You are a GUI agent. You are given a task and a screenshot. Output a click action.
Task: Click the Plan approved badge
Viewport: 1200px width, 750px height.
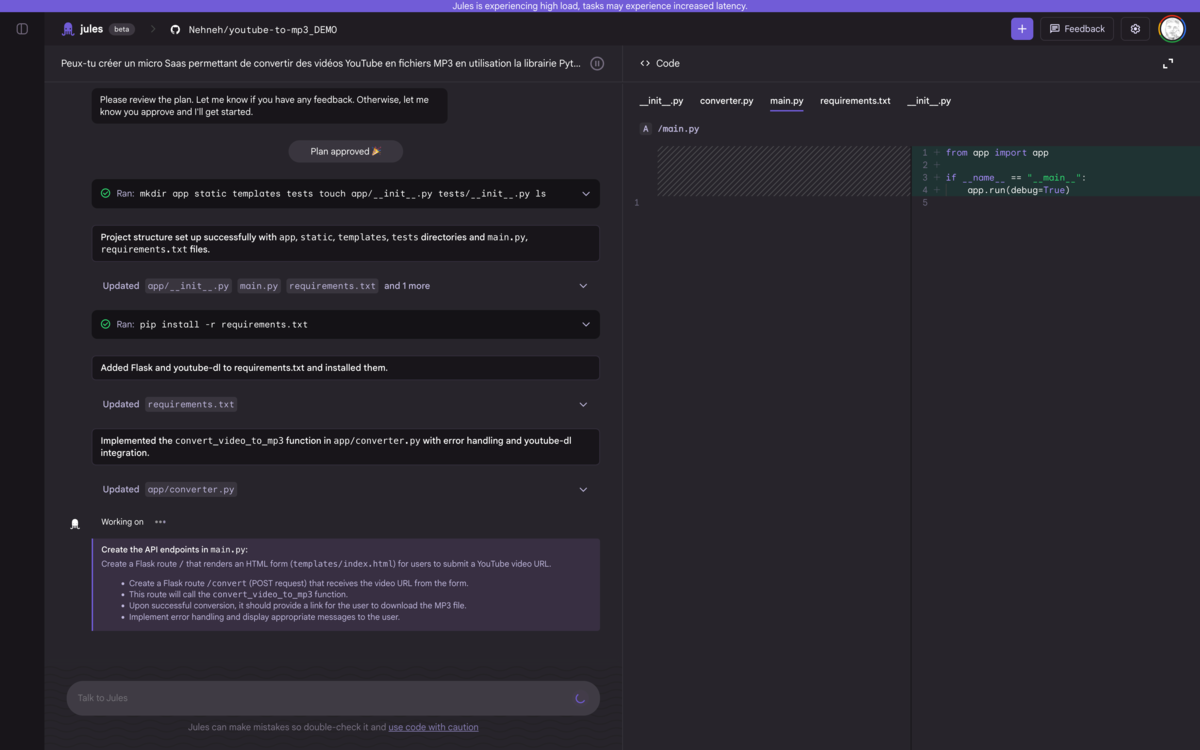coord(346,151)
